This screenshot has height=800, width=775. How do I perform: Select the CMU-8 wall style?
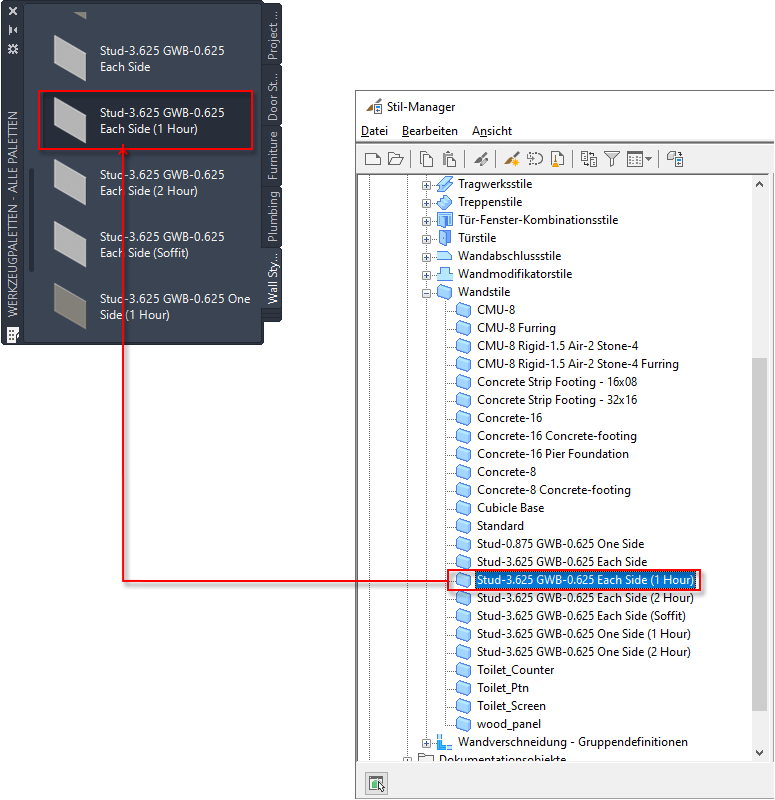496,310
